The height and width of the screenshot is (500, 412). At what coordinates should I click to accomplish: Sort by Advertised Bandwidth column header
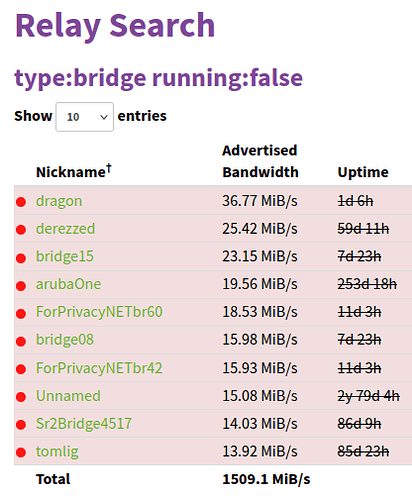pyautogui.click(x=260, y=161)
